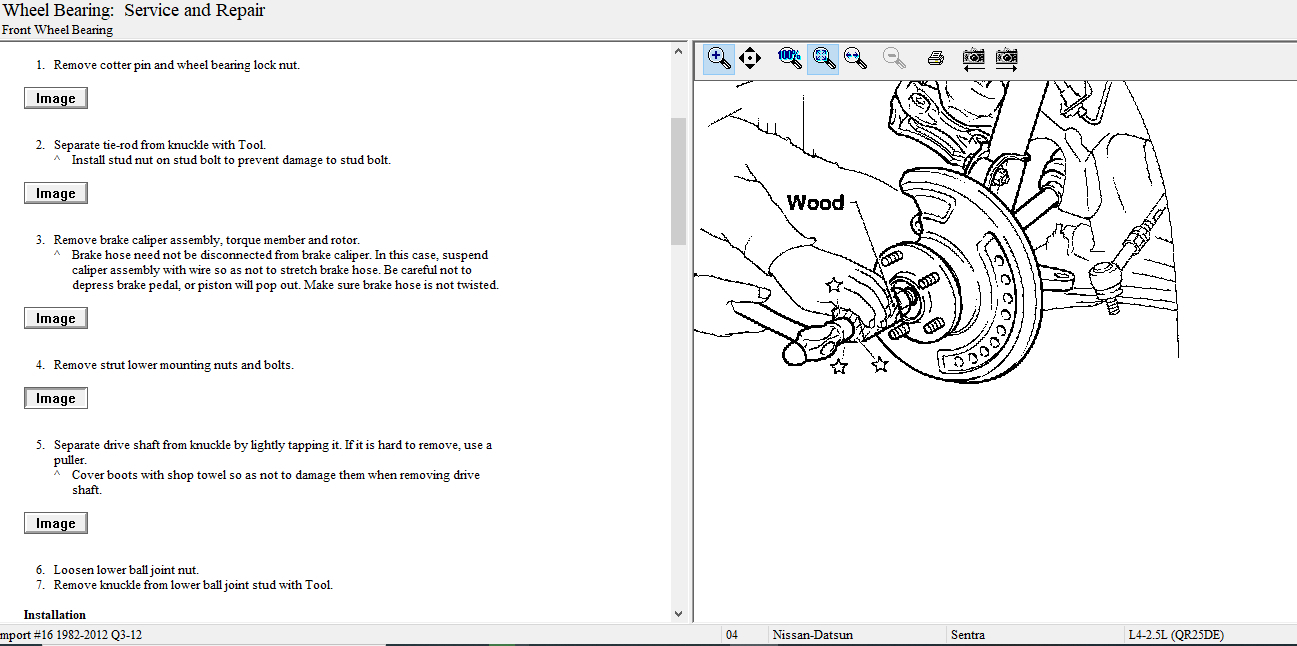The width and height of the screenshot is (1297, 646).
Task: Click the 'Installation' heading
Action: (55, 615)
